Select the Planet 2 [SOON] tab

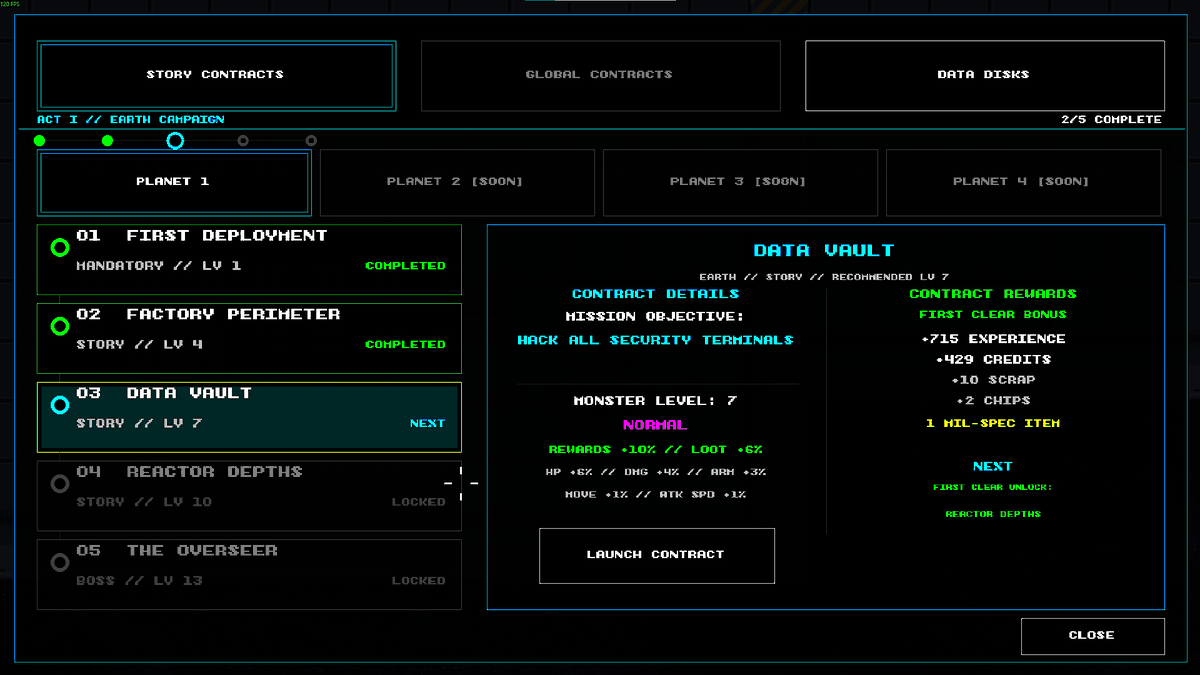point(456,182)
